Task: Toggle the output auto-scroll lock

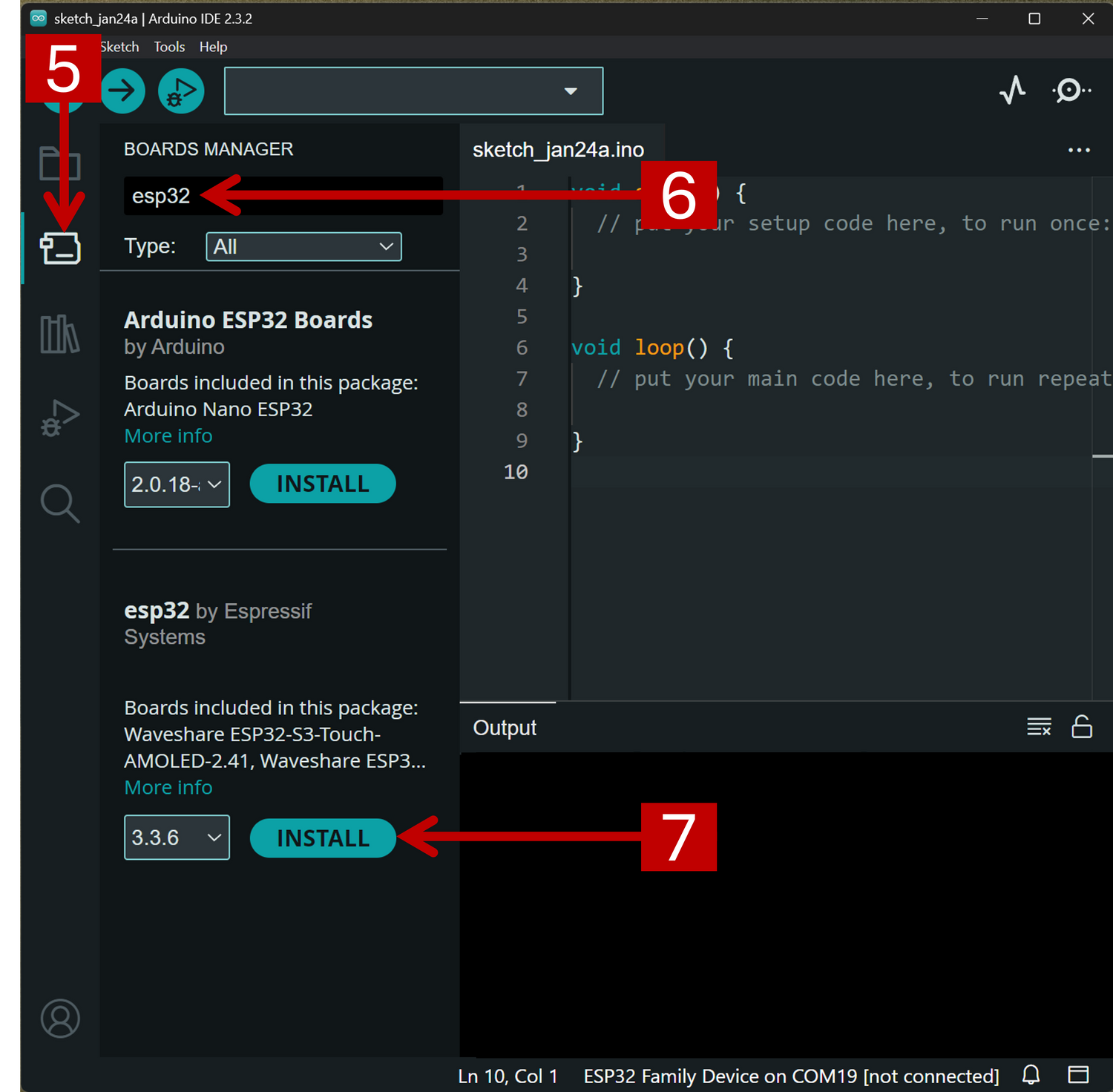Action: point(1082,727)
